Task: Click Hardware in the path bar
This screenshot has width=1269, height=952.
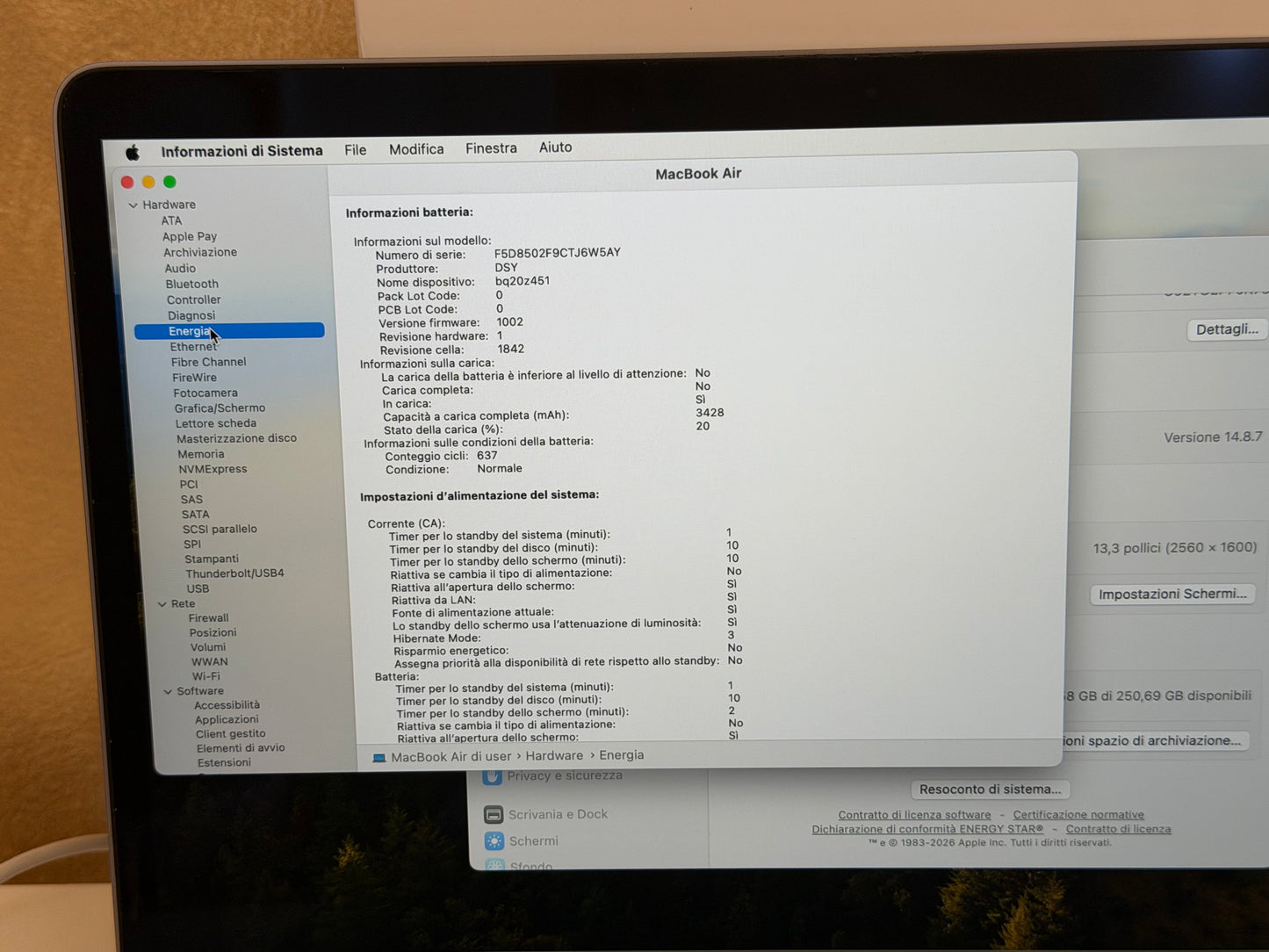Action: (554, 756)
